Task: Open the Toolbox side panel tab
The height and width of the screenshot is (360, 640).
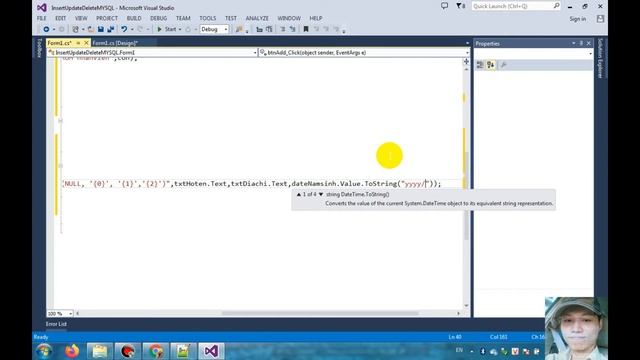Action: (39, 48)
